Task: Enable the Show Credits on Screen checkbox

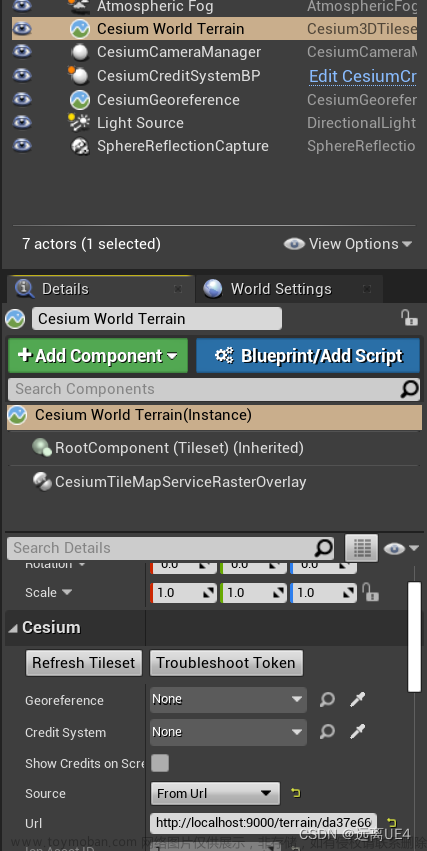Action: (x=160, y=763)
